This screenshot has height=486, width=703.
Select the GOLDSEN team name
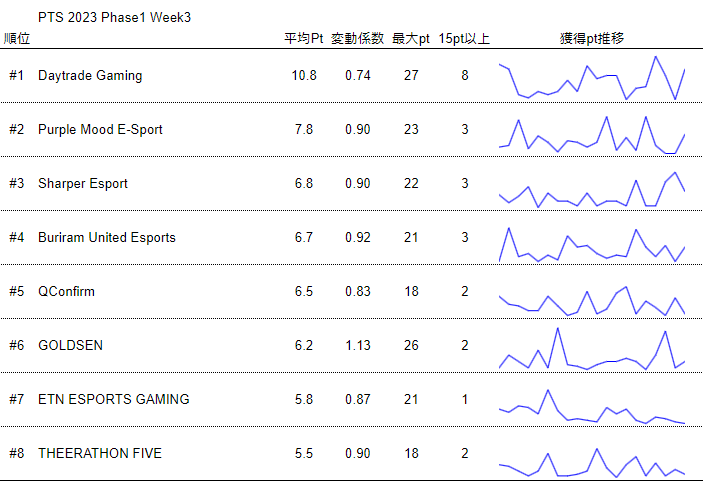pyautogui.click(x=70, y=346)
